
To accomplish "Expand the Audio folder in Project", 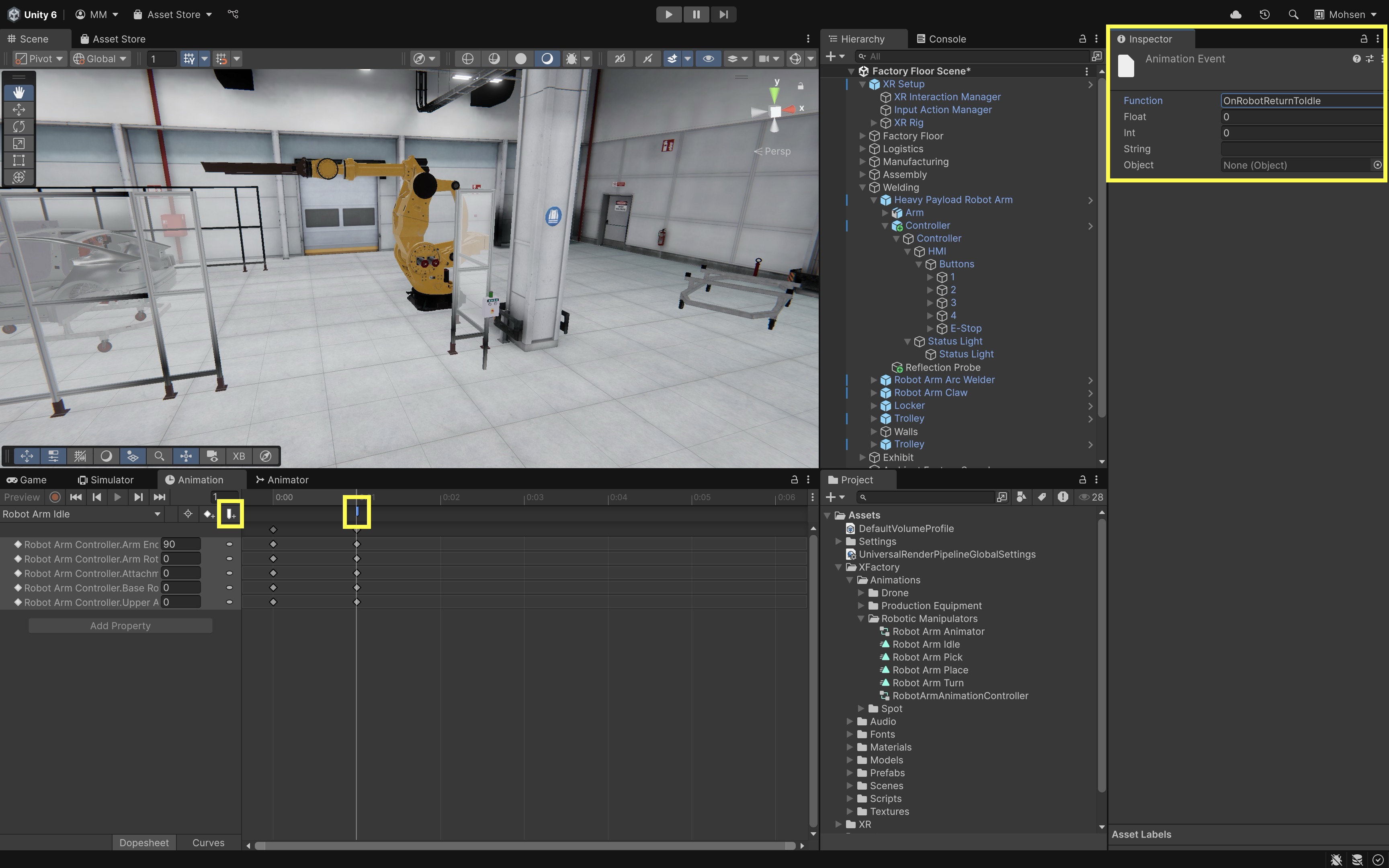I will coord(850,722).
